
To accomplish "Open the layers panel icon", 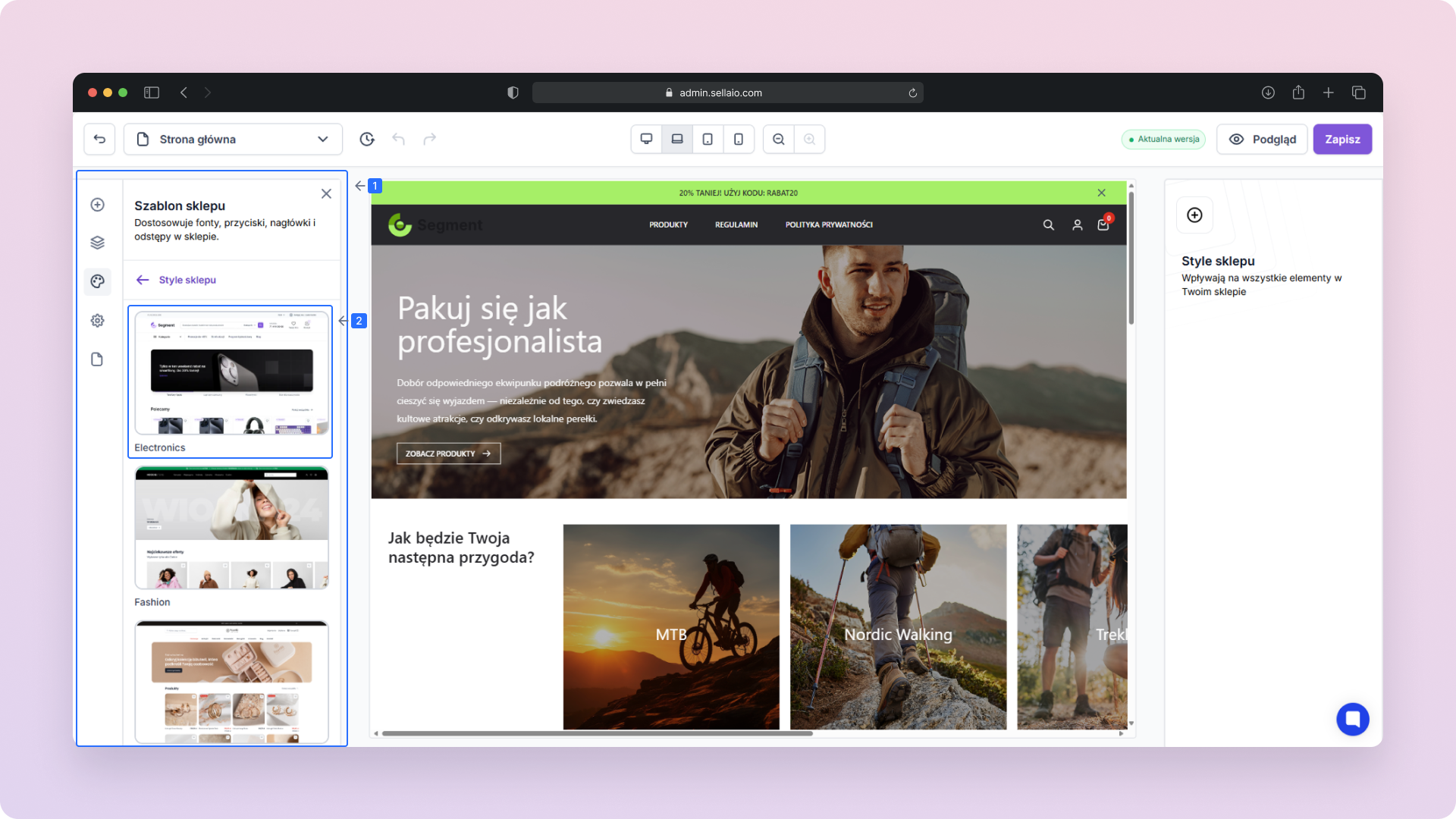I will point(97,243).
